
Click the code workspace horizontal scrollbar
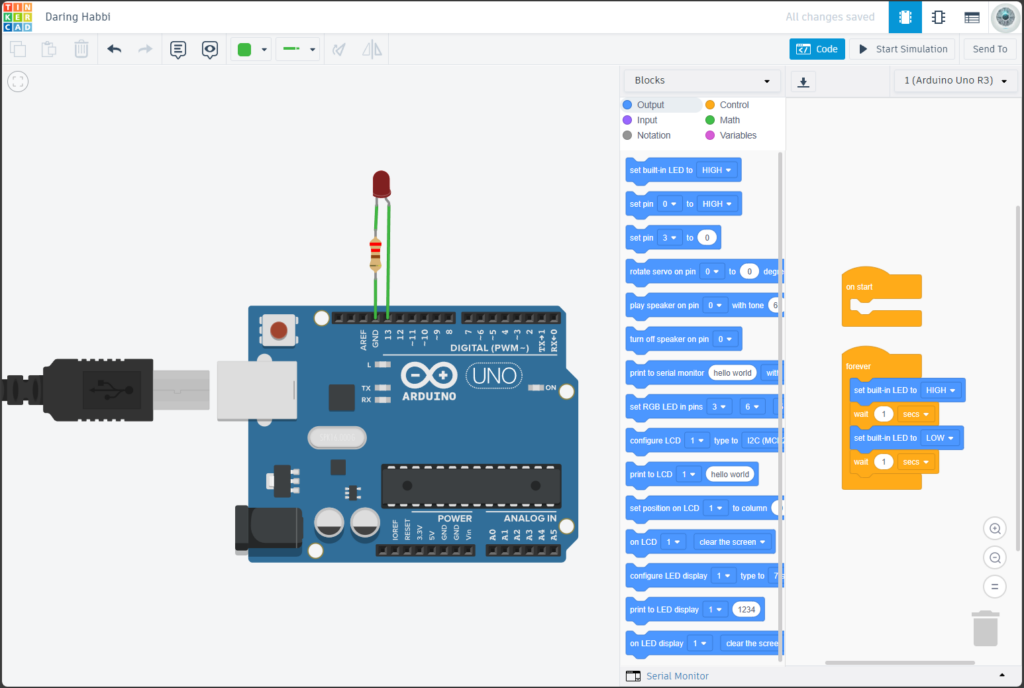pyautogui.click(x=899, y=663)
